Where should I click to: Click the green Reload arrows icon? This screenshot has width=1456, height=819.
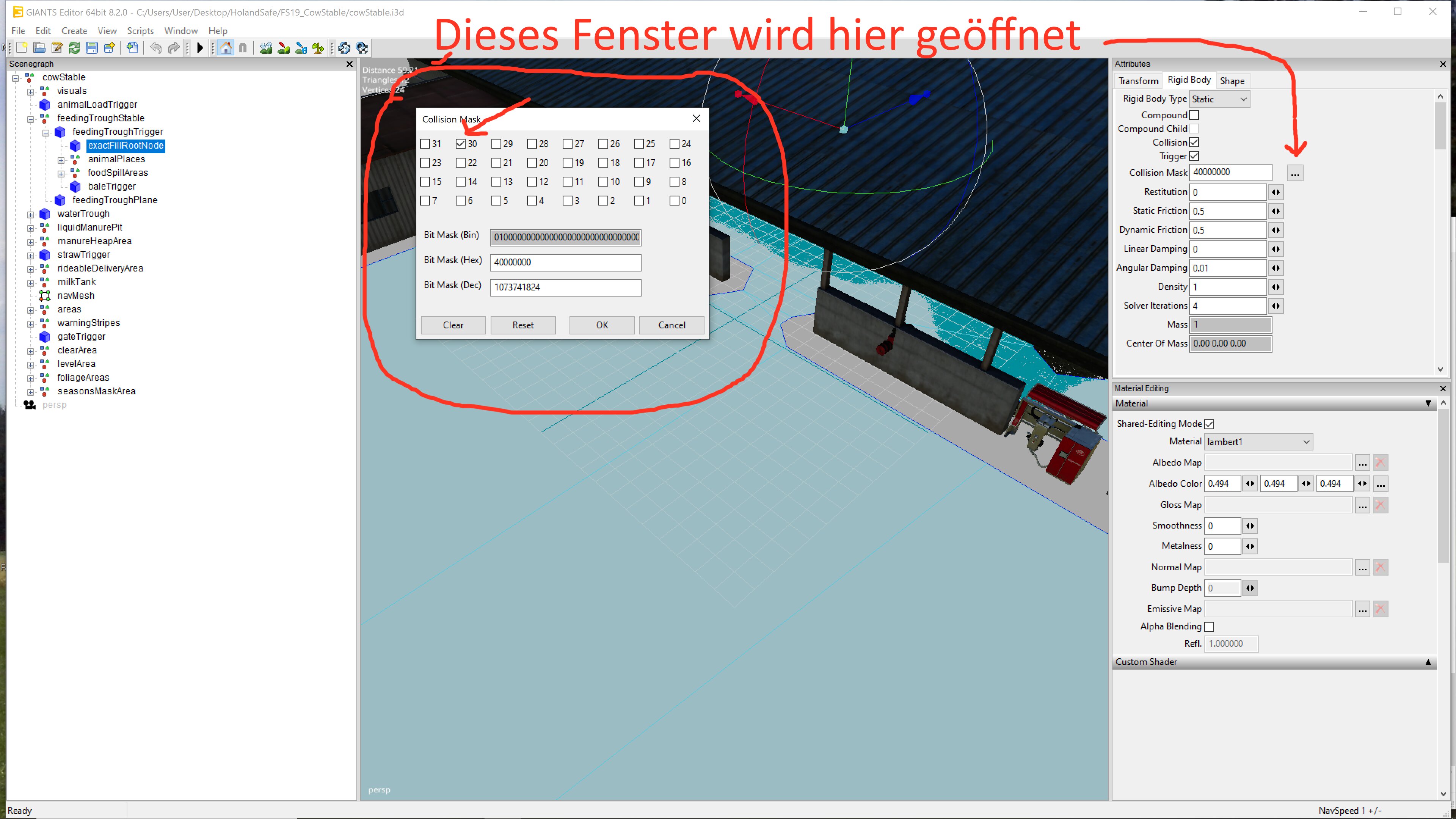coord(74,48)
